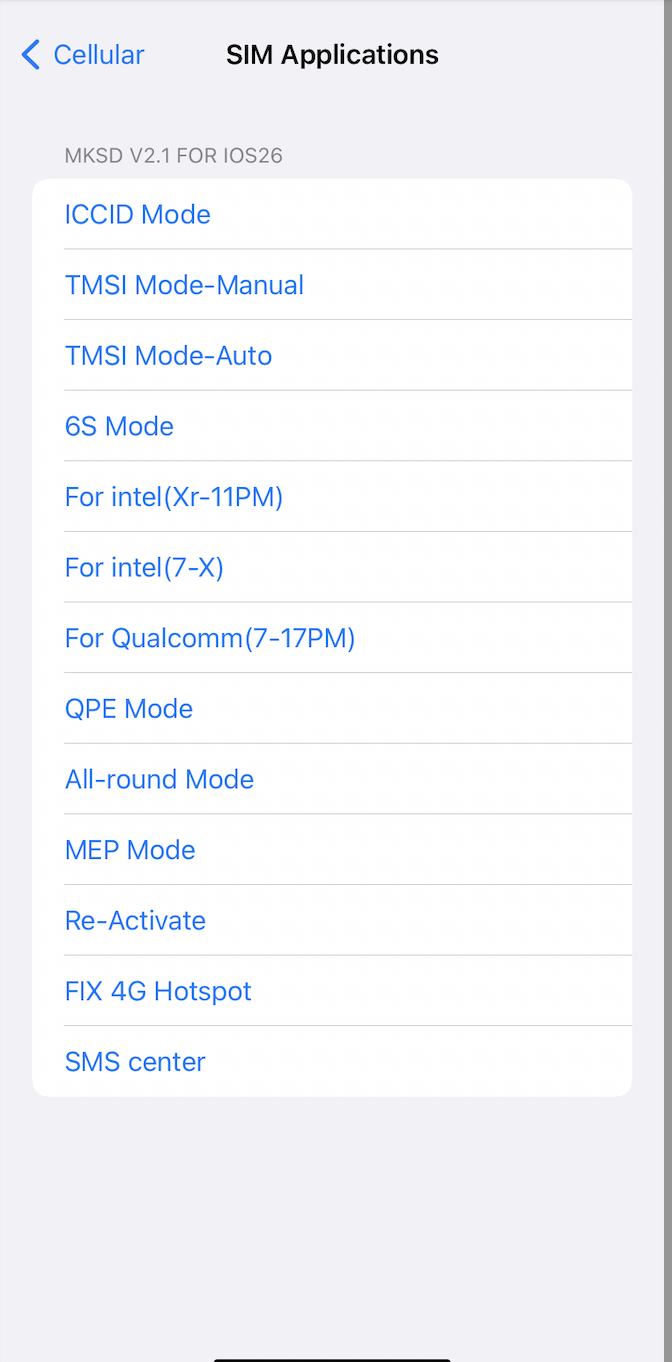
Task: Select All-round Mode
Action: 159,779
